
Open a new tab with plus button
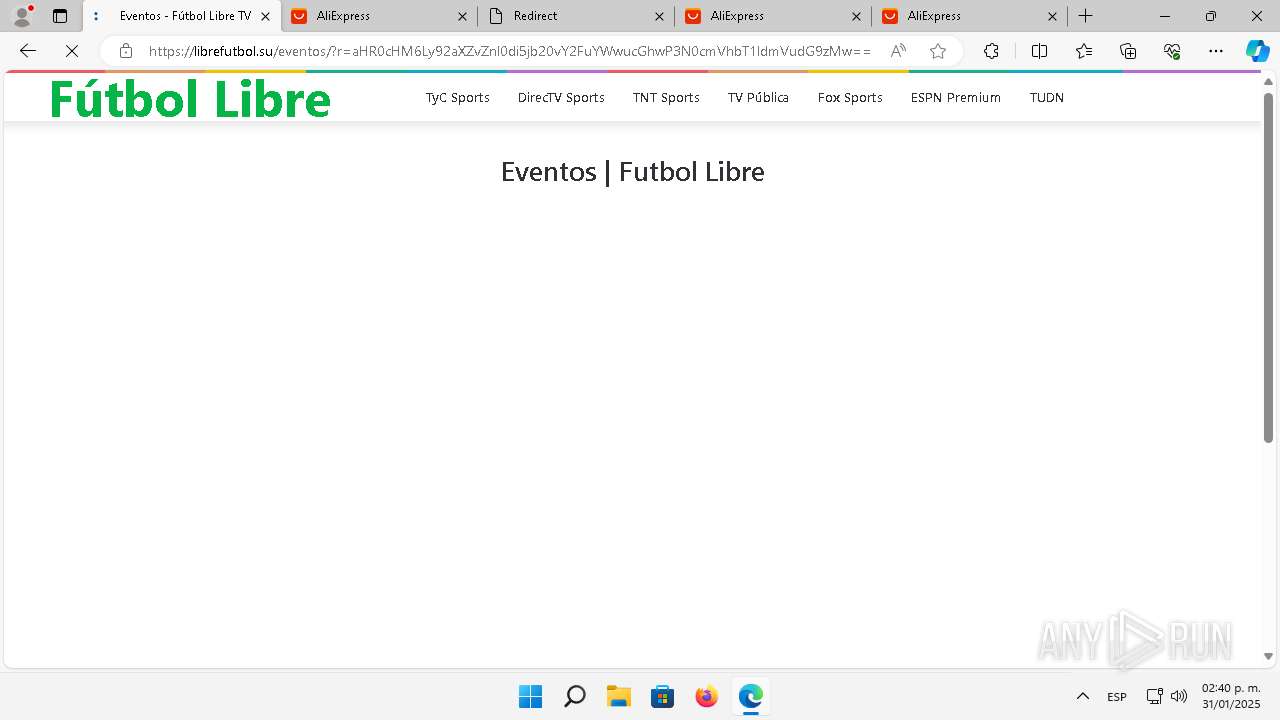click(x=1086, y=16)
